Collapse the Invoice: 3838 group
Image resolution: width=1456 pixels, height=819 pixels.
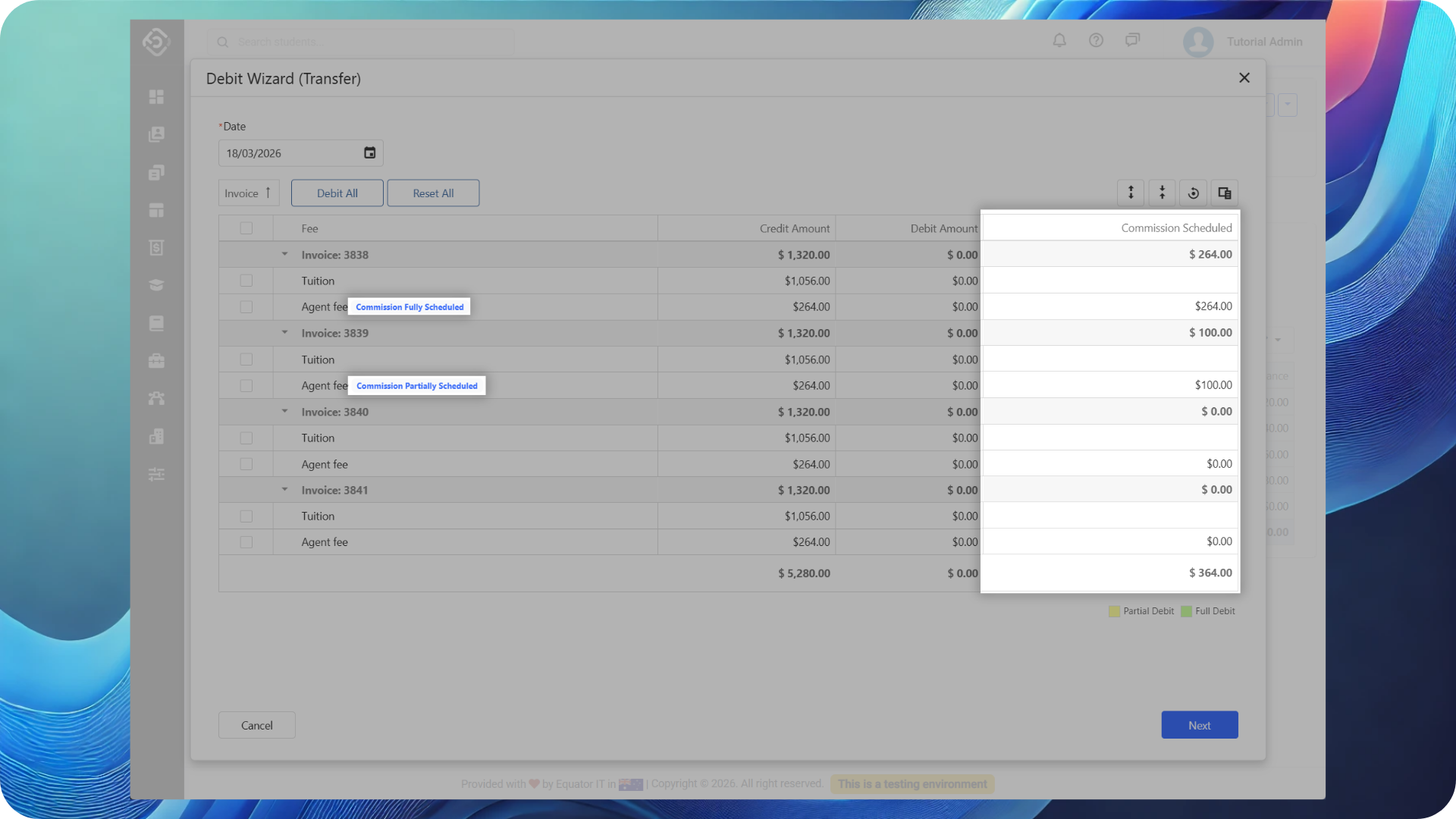click(x=285, y=254)
